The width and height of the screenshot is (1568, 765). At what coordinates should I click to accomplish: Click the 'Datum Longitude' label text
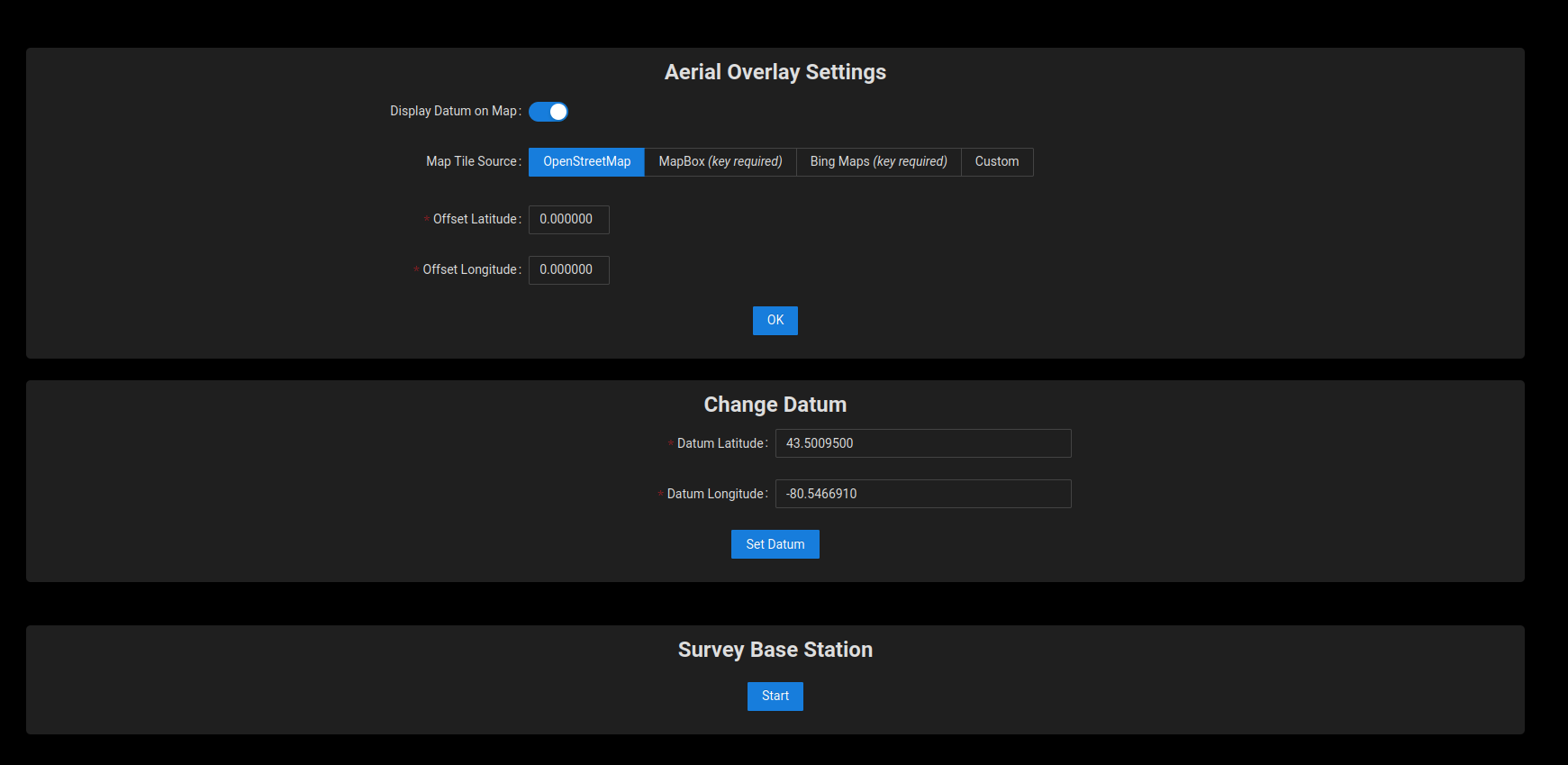click(715, 494)
